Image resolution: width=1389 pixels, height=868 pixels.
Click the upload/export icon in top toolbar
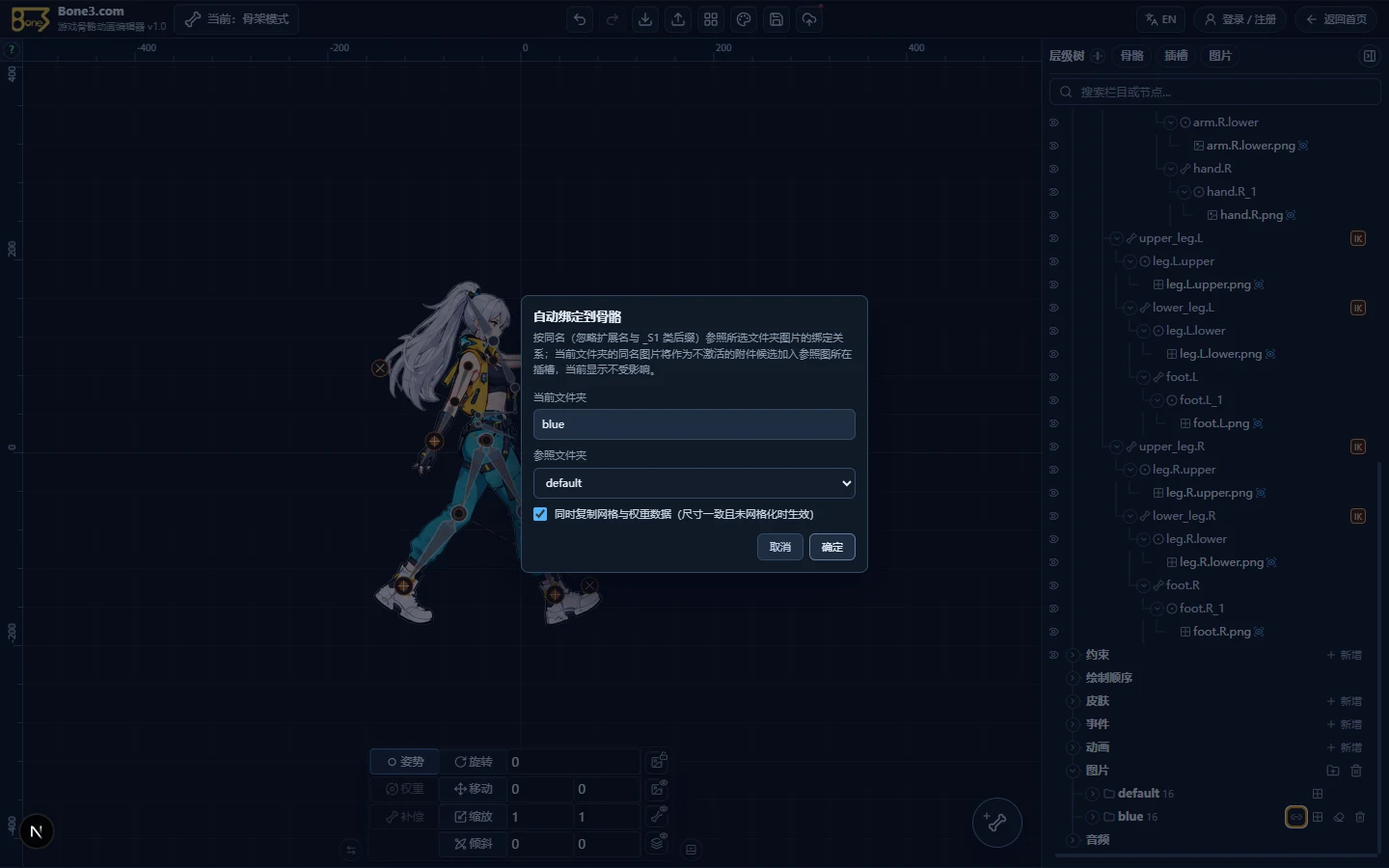click(678, 19)
